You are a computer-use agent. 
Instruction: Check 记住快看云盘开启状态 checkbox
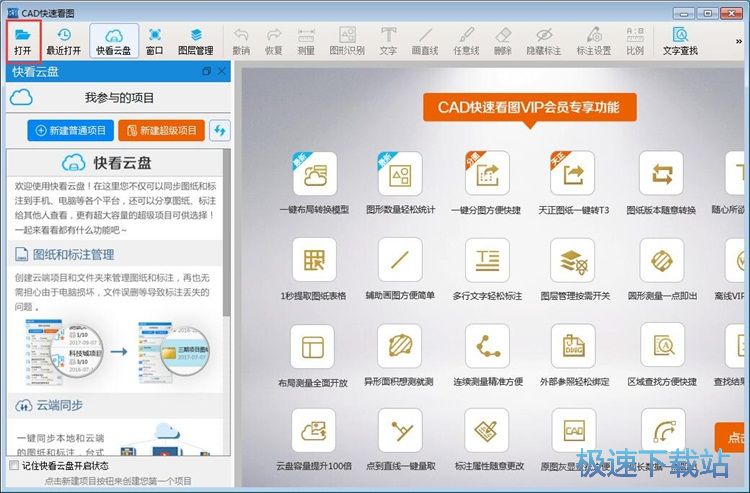click(x=14, y=465)
